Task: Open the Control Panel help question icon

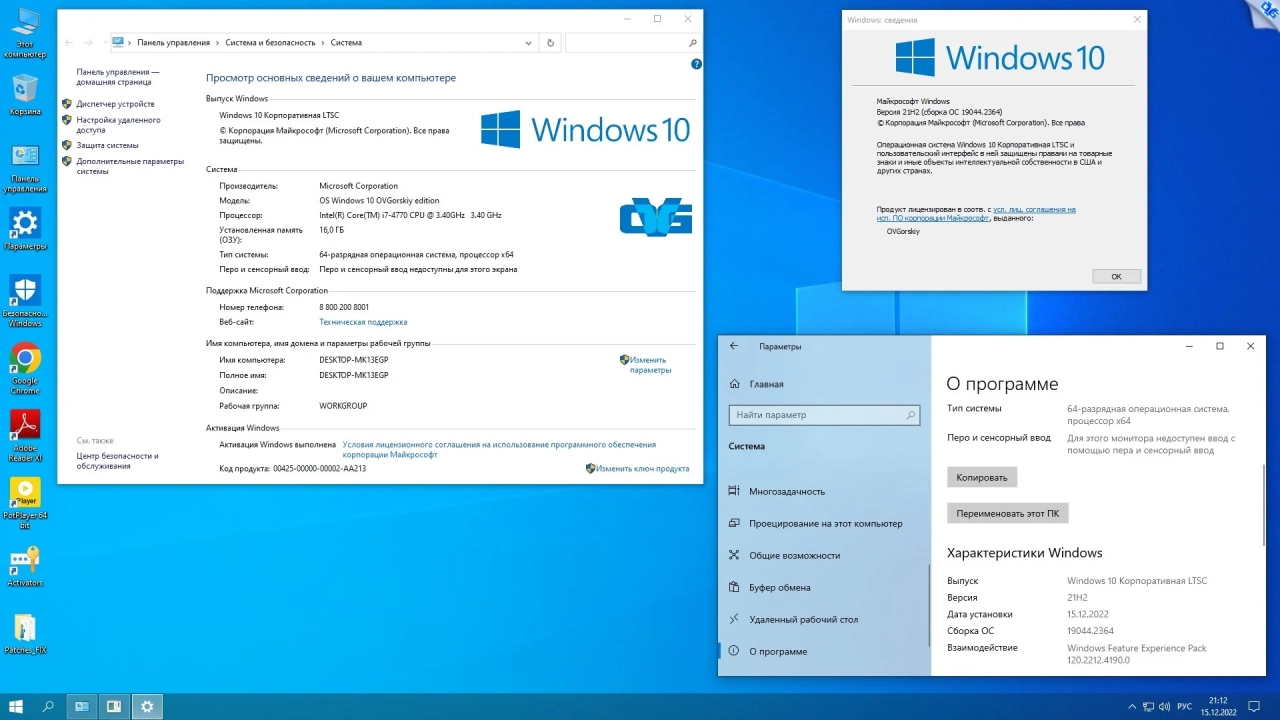Action: pos(696,64)
